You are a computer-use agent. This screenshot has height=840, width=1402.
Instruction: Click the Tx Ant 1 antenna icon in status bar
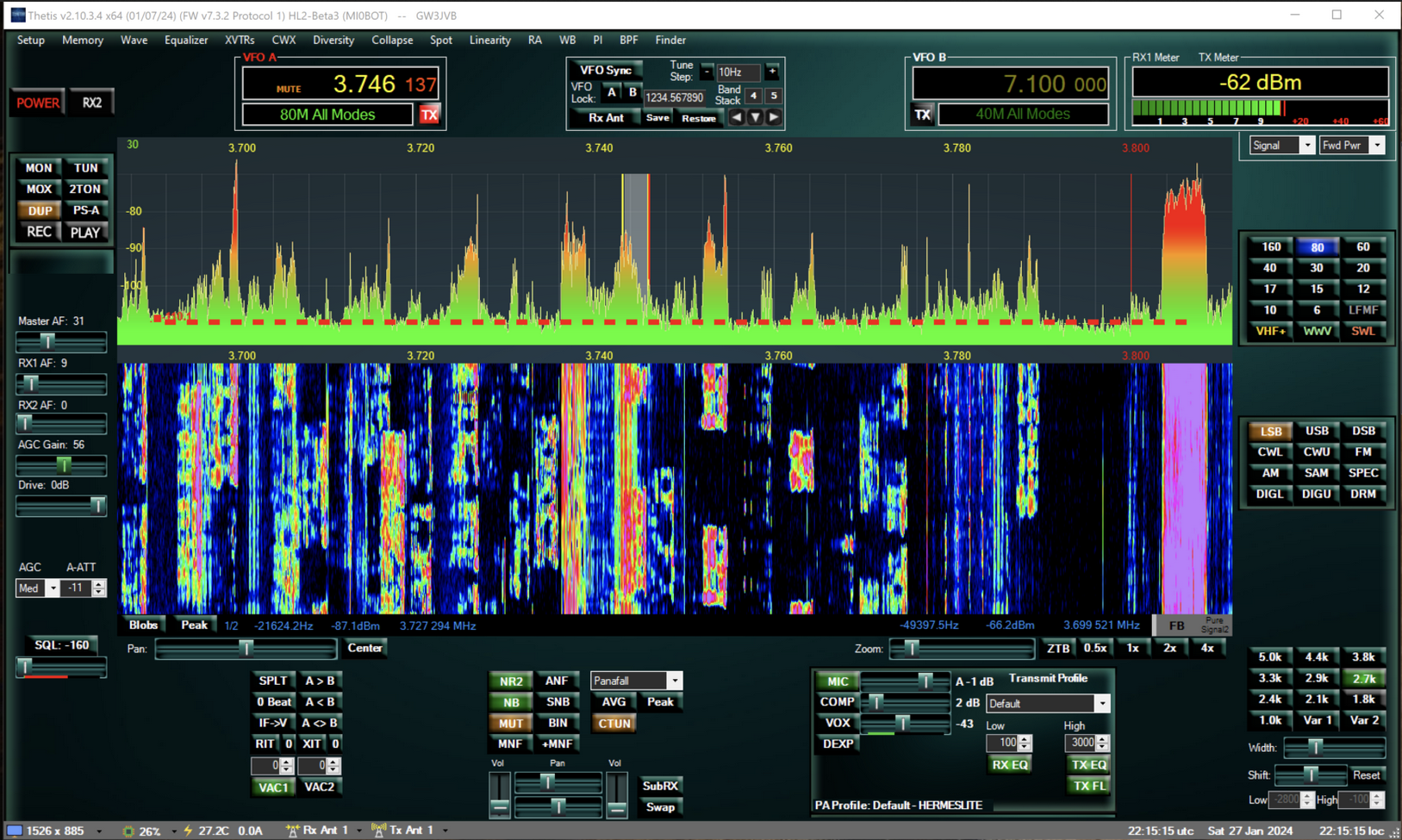[378, 831]
